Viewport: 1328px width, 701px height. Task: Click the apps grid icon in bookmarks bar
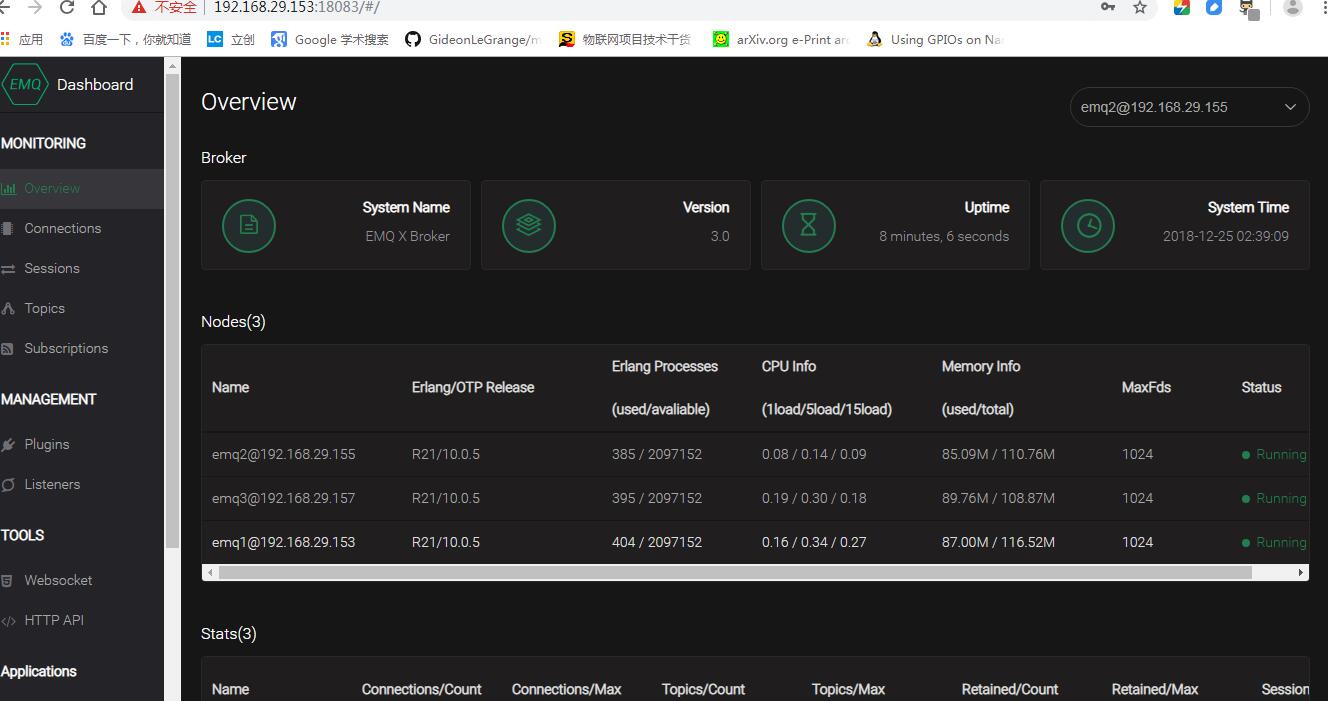point(5,40)
